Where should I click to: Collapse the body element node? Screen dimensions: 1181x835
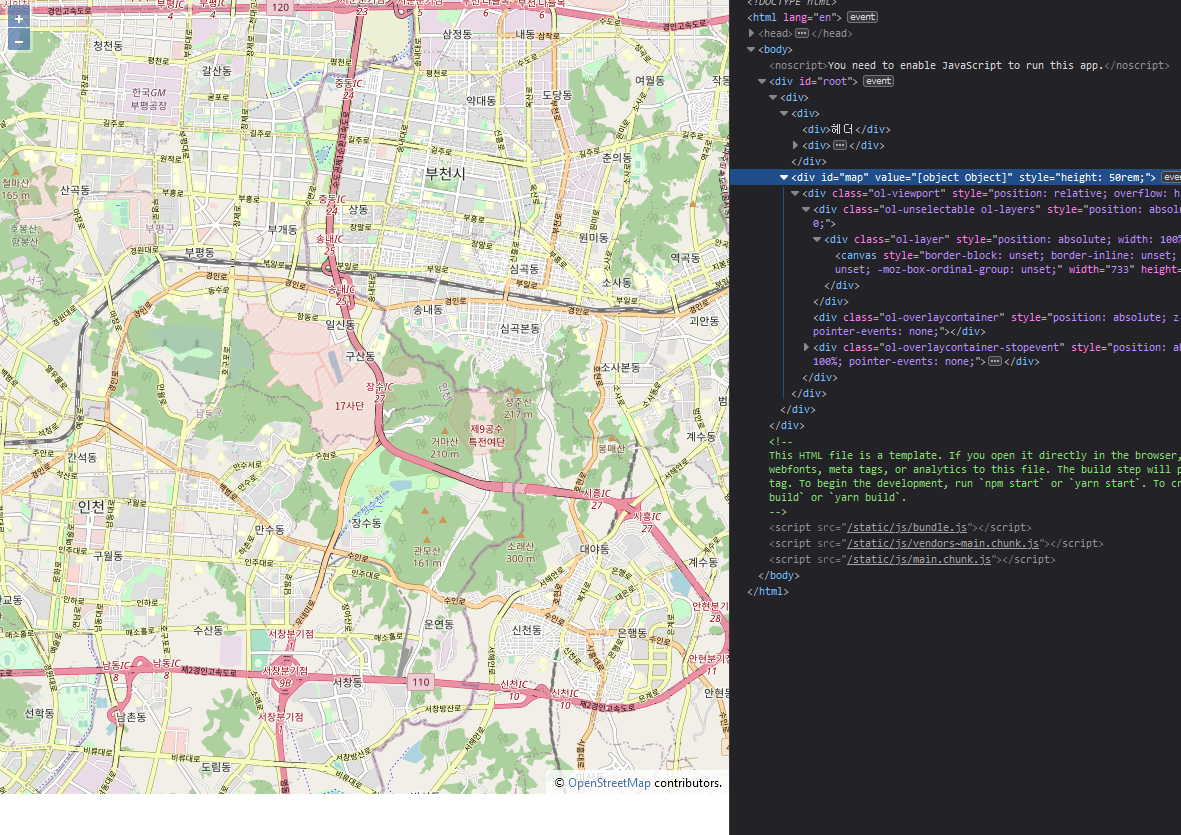coord(751,50)
